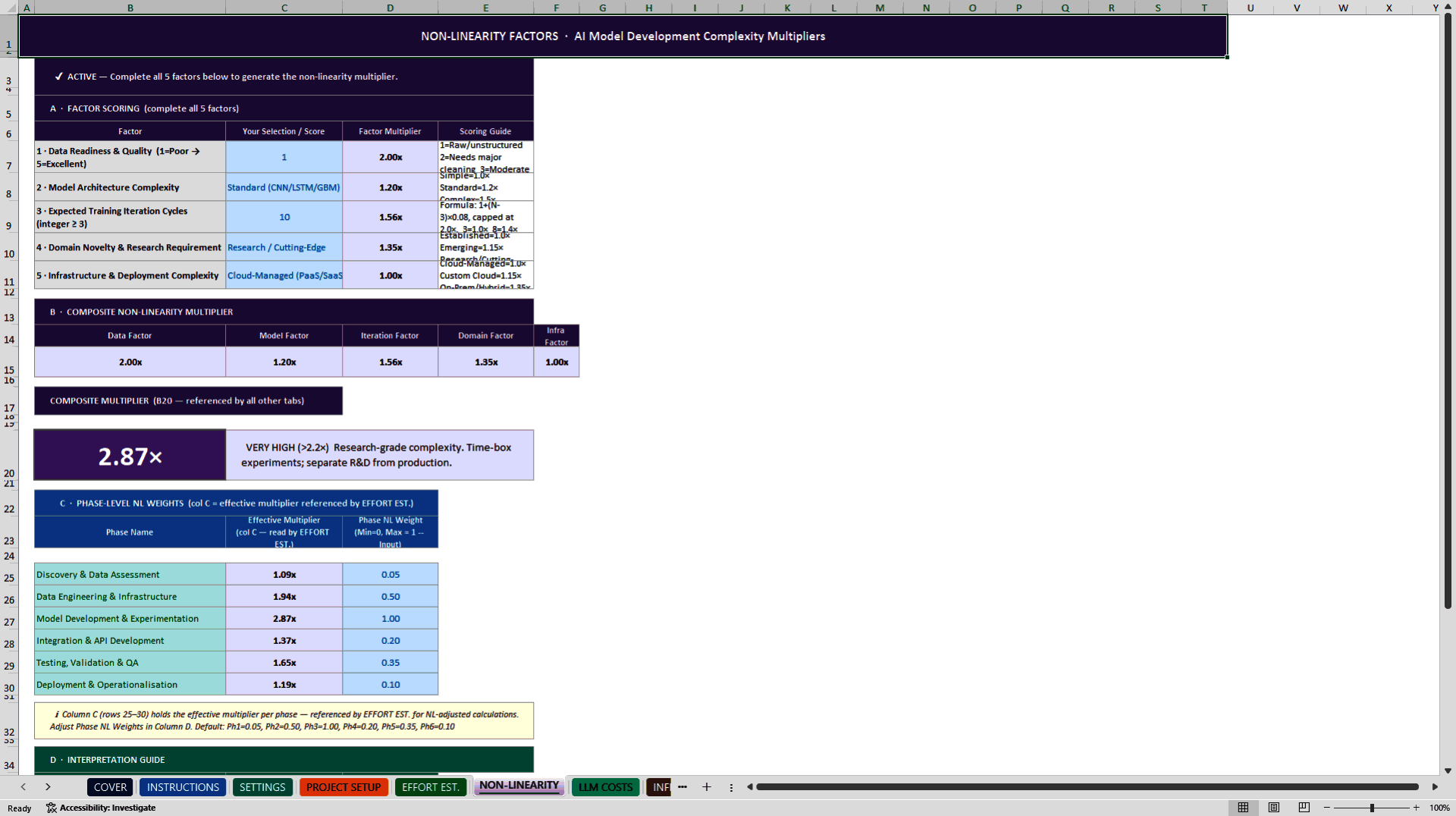Screen dimensions: 1456x816
Task: Add a new sheet with plus icon
Action: (x=707, y=787)
